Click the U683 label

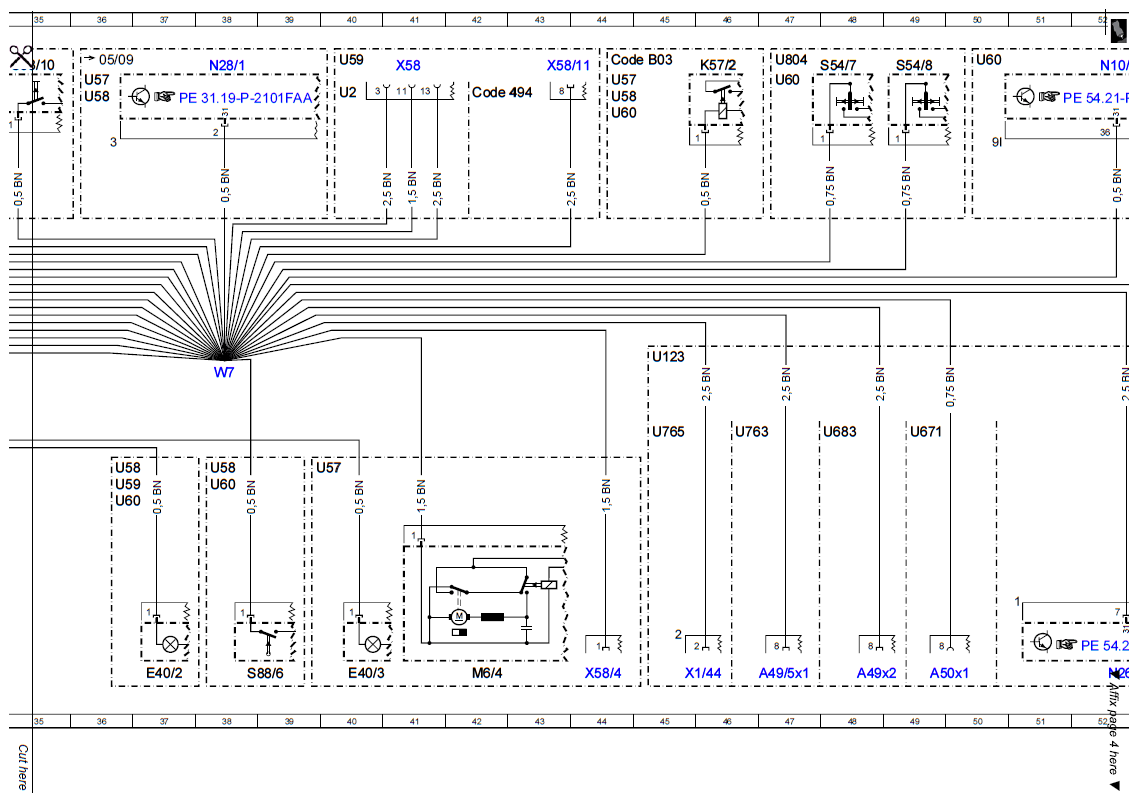click(840, 432)
